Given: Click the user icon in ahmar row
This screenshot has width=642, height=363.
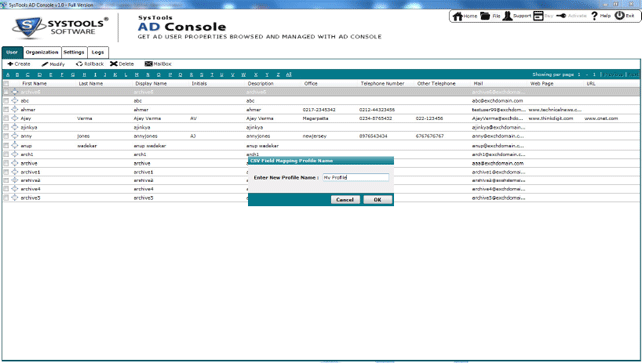Looking at the screenshot, I should tap(15, 109).
